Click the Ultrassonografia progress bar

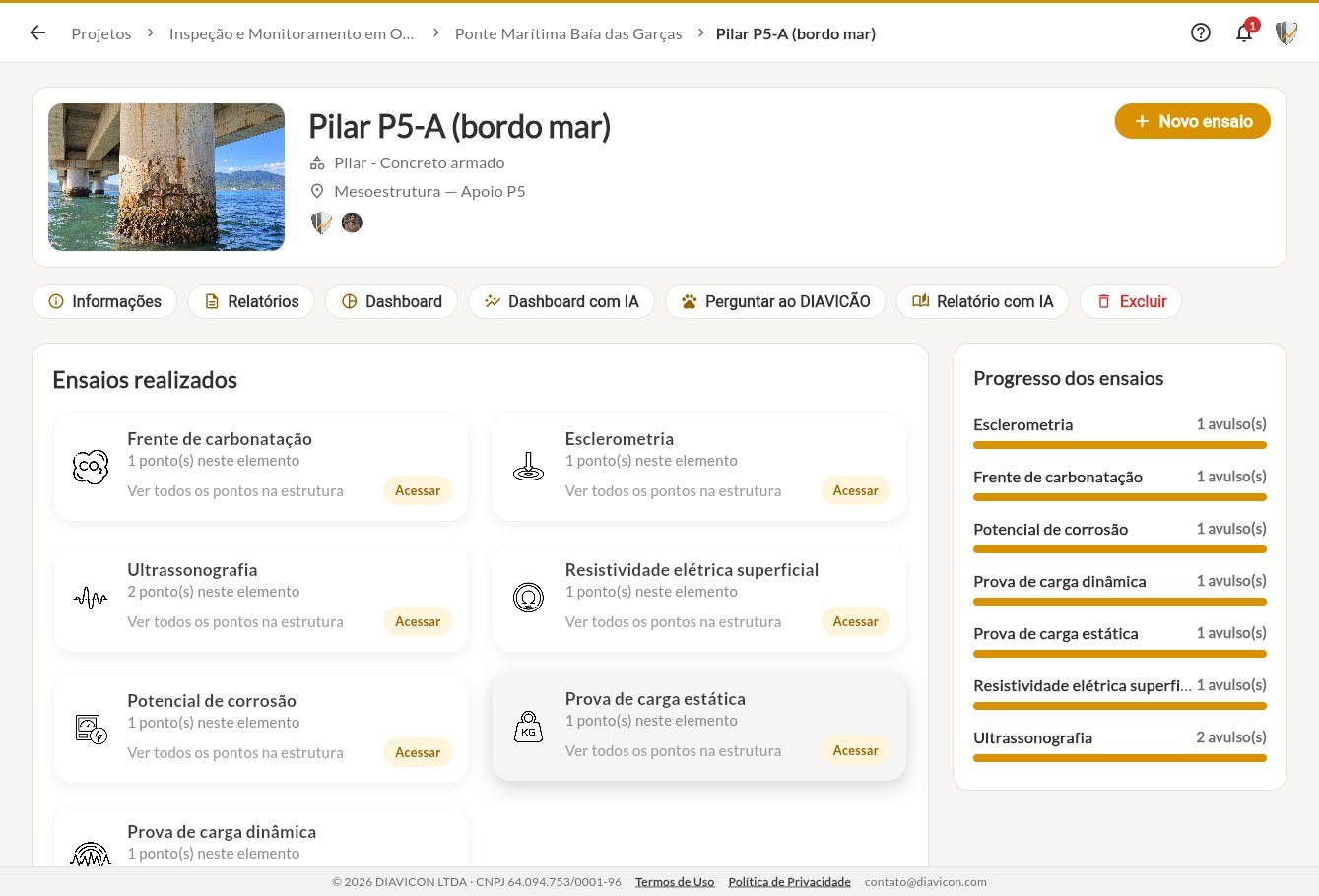click(x=1120, y=758)
